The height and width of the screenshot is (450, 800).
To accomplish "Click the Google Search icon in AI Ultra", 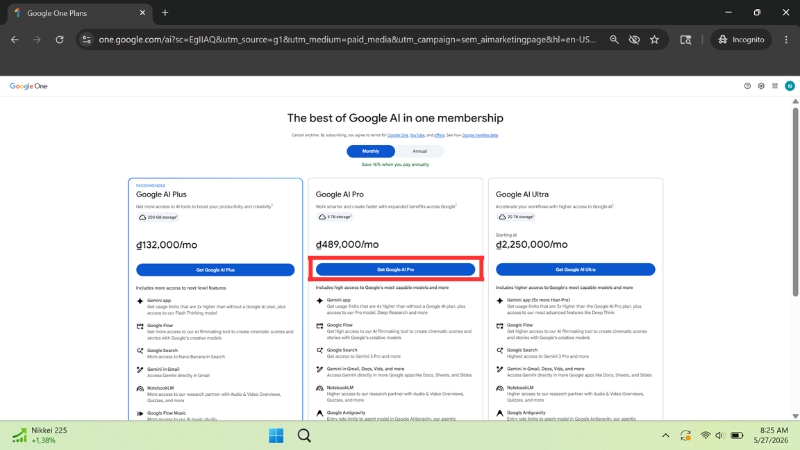I will point(499,351).
